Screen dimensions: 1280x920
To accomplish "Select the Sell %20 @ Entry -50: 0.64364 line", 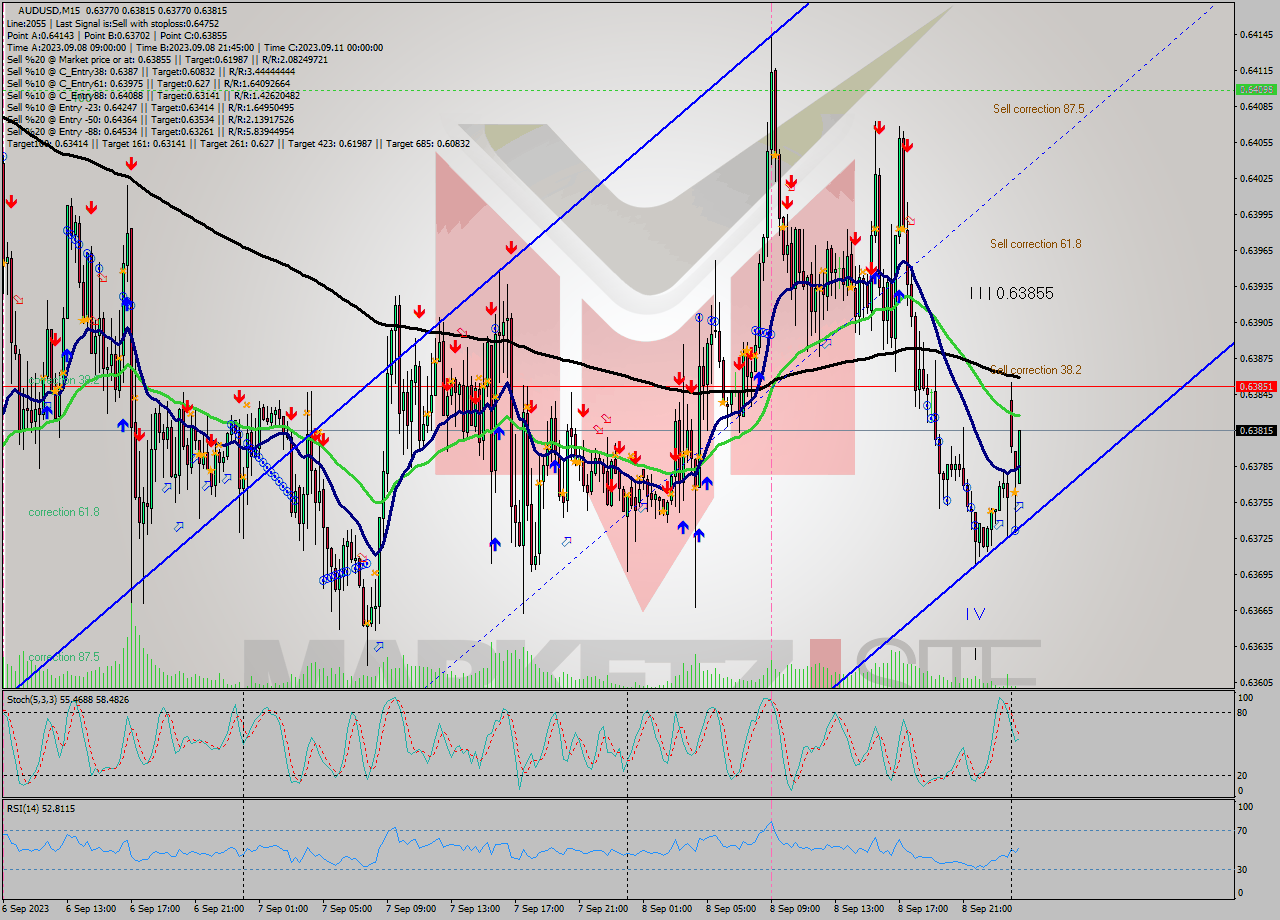I will coord(150,119).
